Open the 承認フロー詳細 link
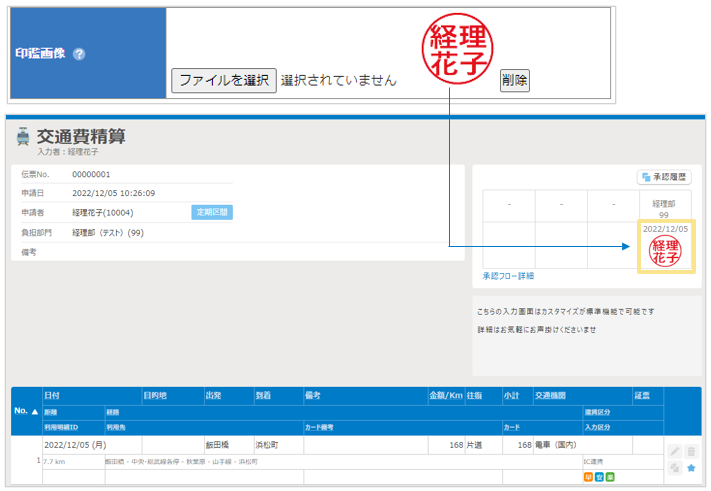Viewport: 711px width, 491px height. point(508,276)
